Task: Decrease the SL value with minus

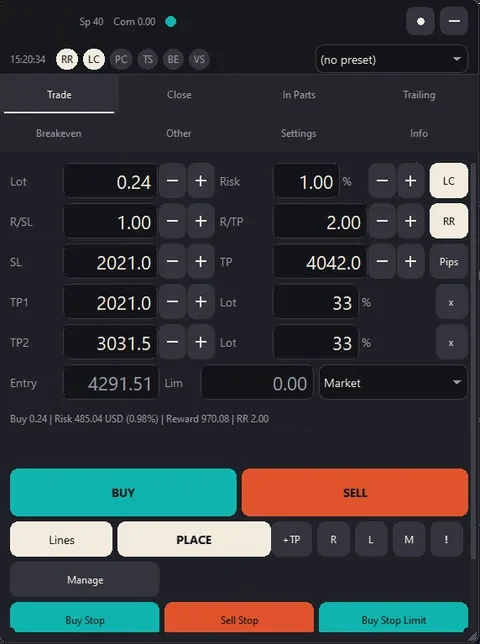Action: (x=172, y=262)
